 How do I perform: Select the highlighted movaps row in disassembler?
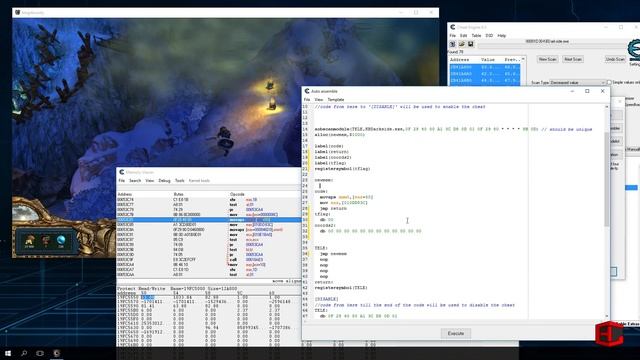pos(209,220)
